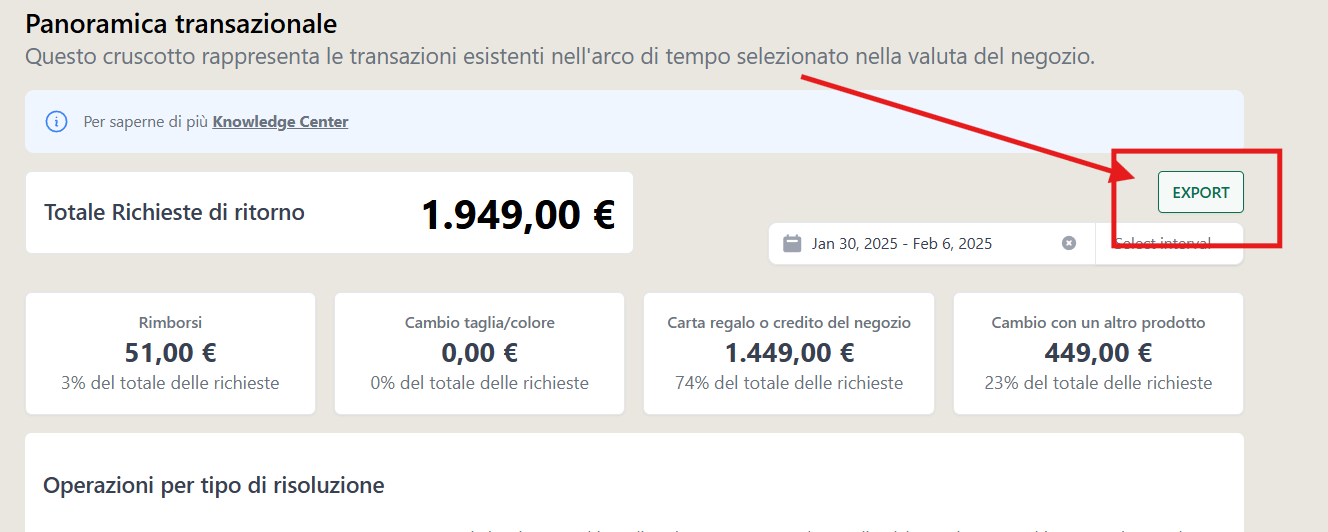
Task: Click the EXPORT button
Action: [1201, 192]
